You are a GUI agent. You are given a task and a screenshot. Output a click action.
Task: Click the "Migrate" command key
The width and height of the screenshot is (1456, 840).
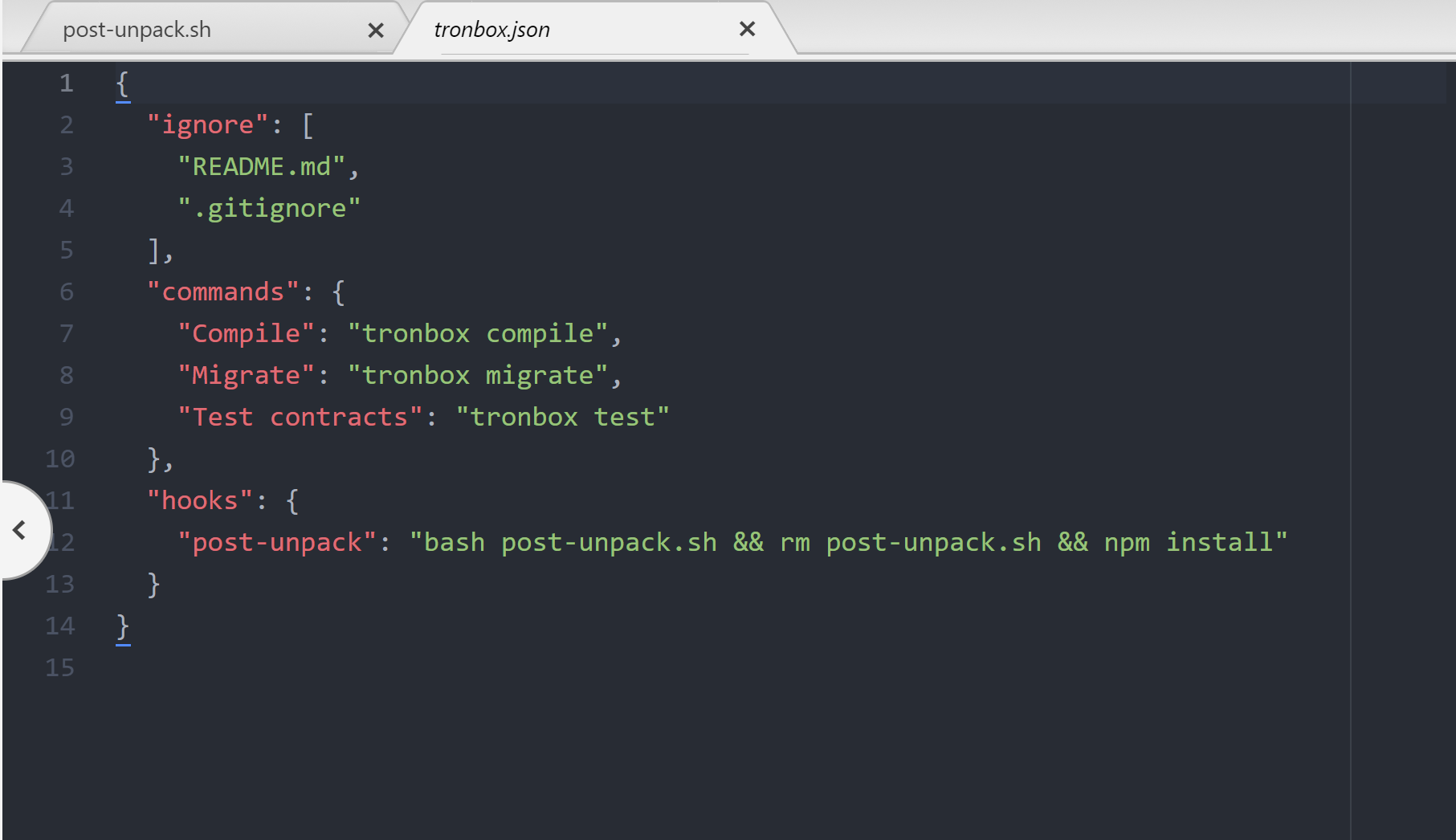(245, 374)
